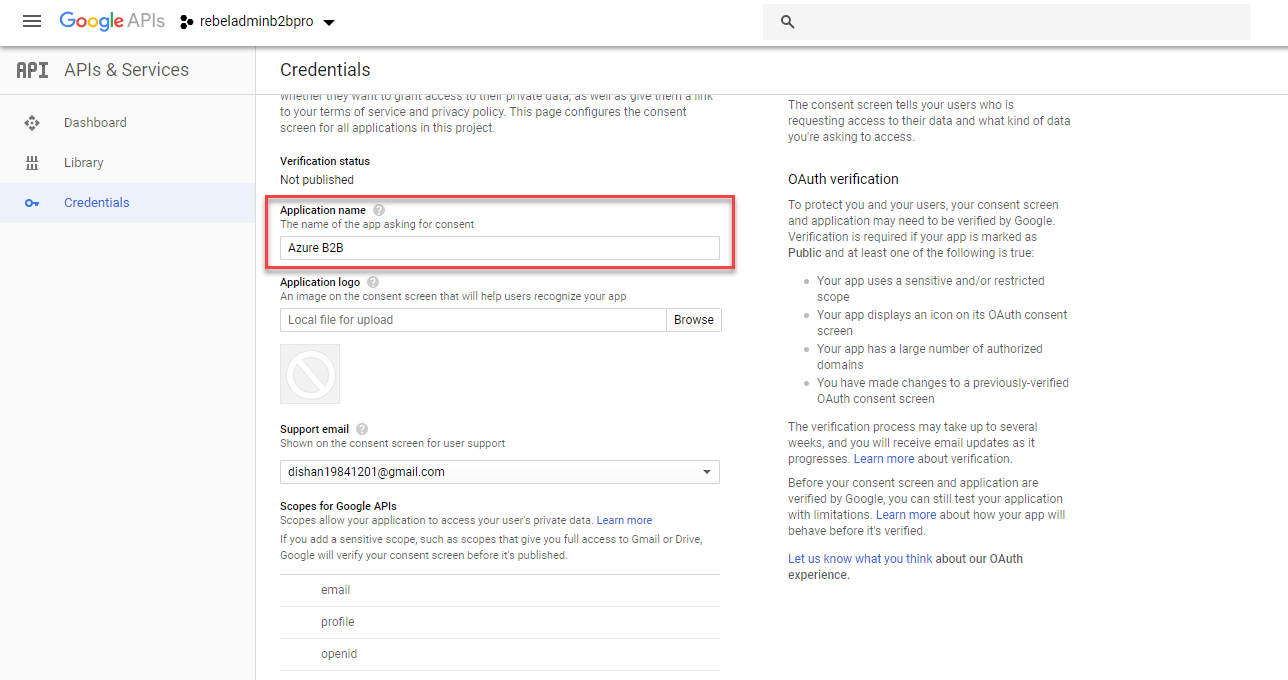The image size is (1288, 680).
Task: Open the rebeladminb2bpro project selector dropdown
Action: coord(258,22)
